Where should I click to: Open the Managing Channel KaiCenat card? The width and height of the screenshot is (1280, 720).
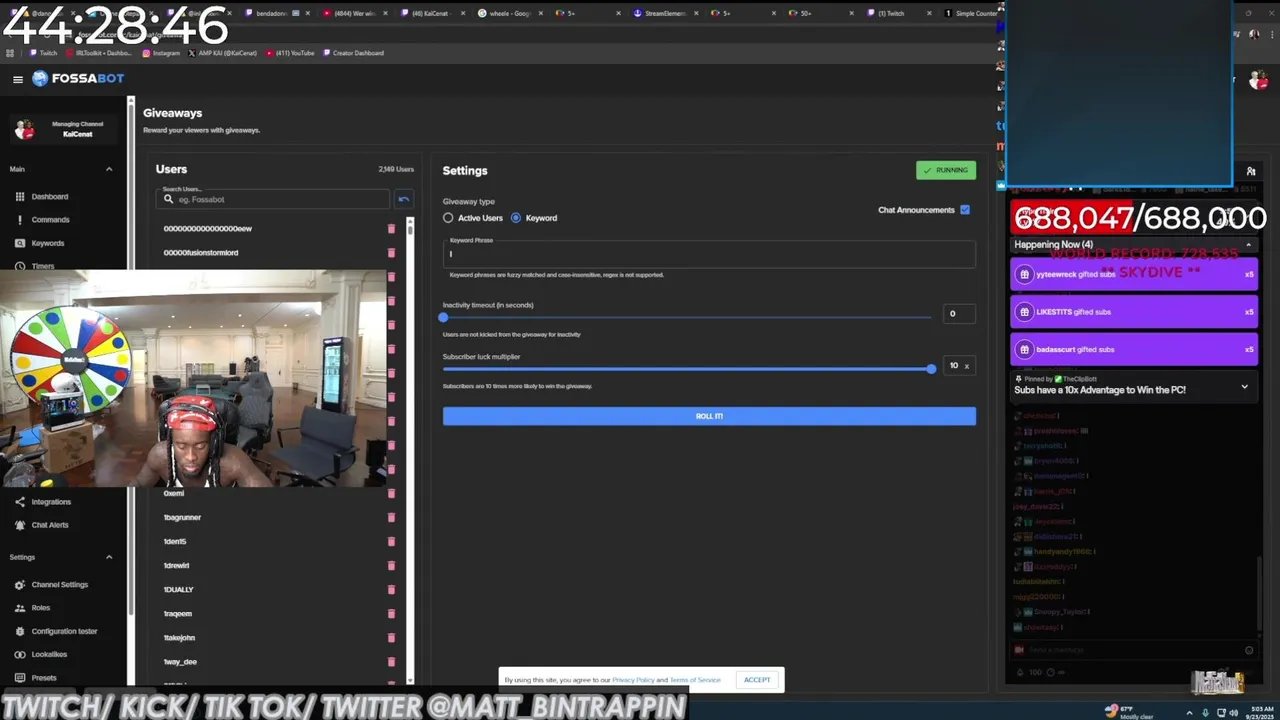[x=66, y=129]
